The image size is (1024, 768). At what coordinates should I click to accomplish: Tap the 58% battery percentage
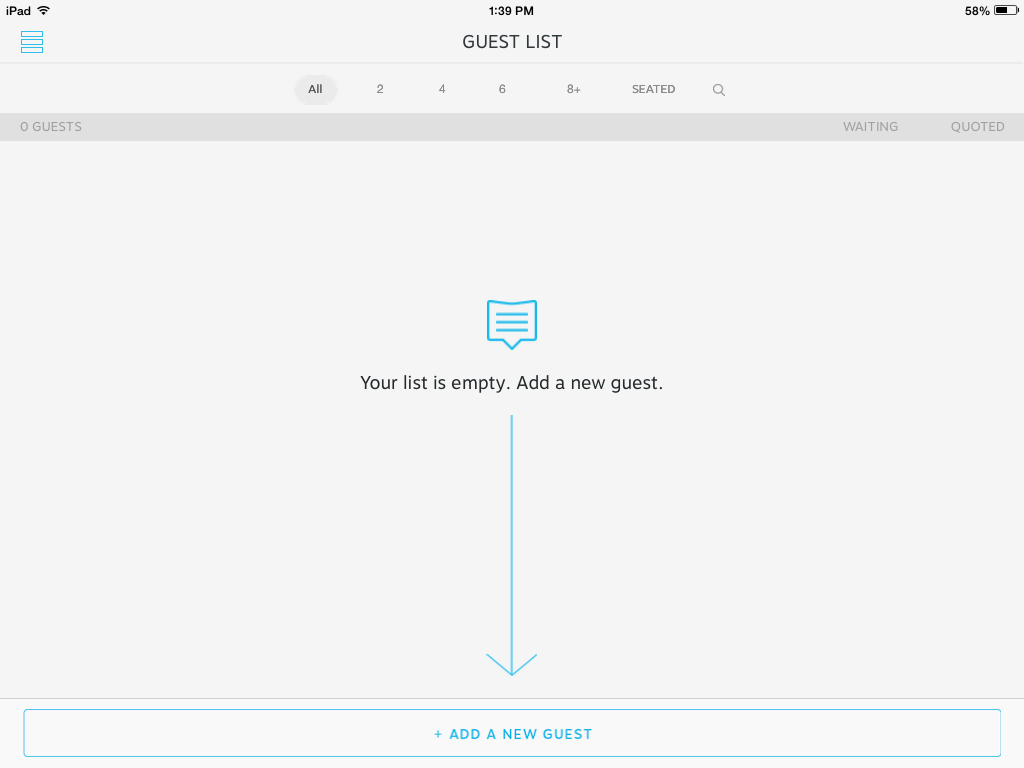977,11
